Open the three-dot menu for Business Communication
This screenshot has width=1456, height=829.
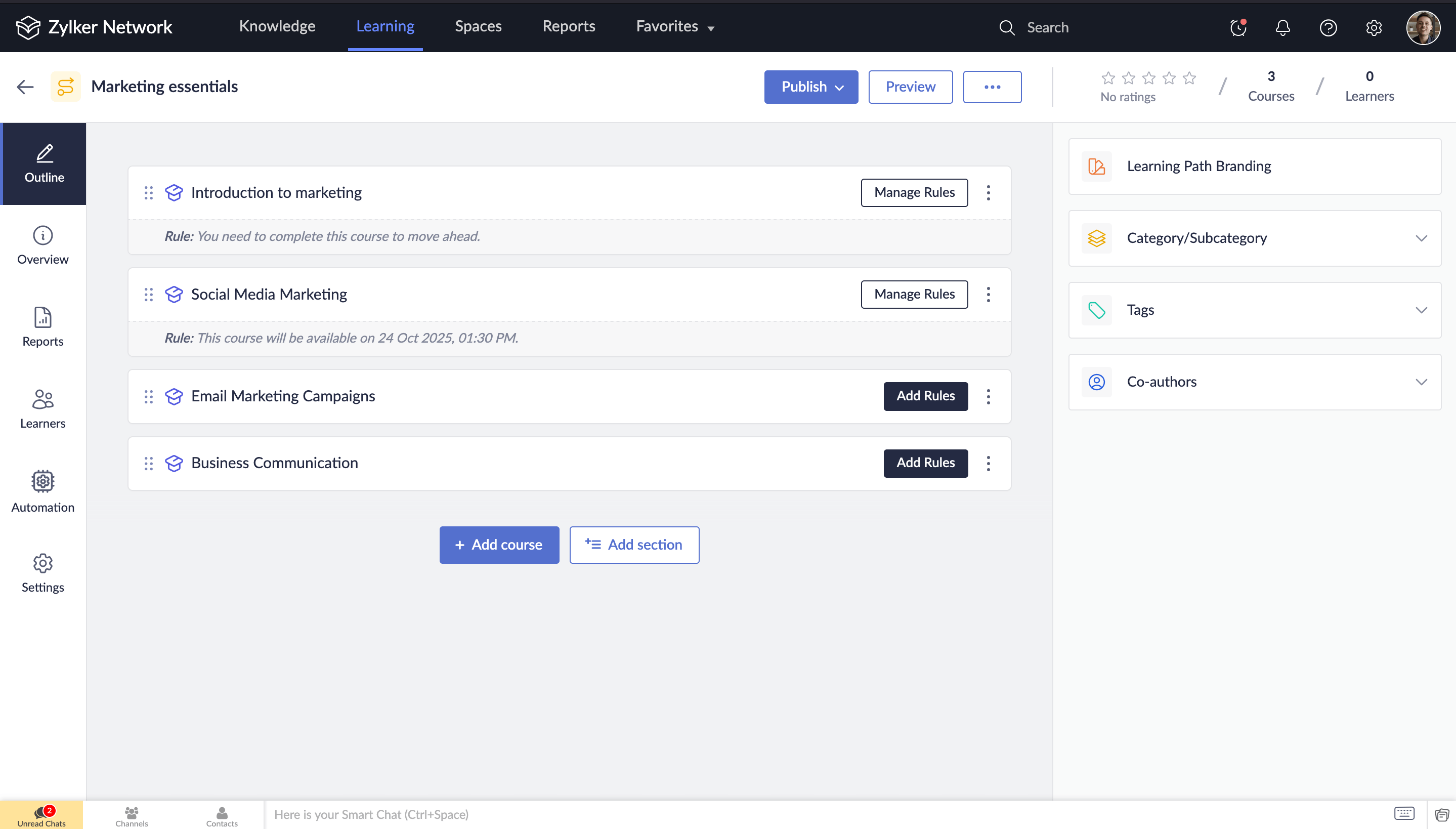989,464
